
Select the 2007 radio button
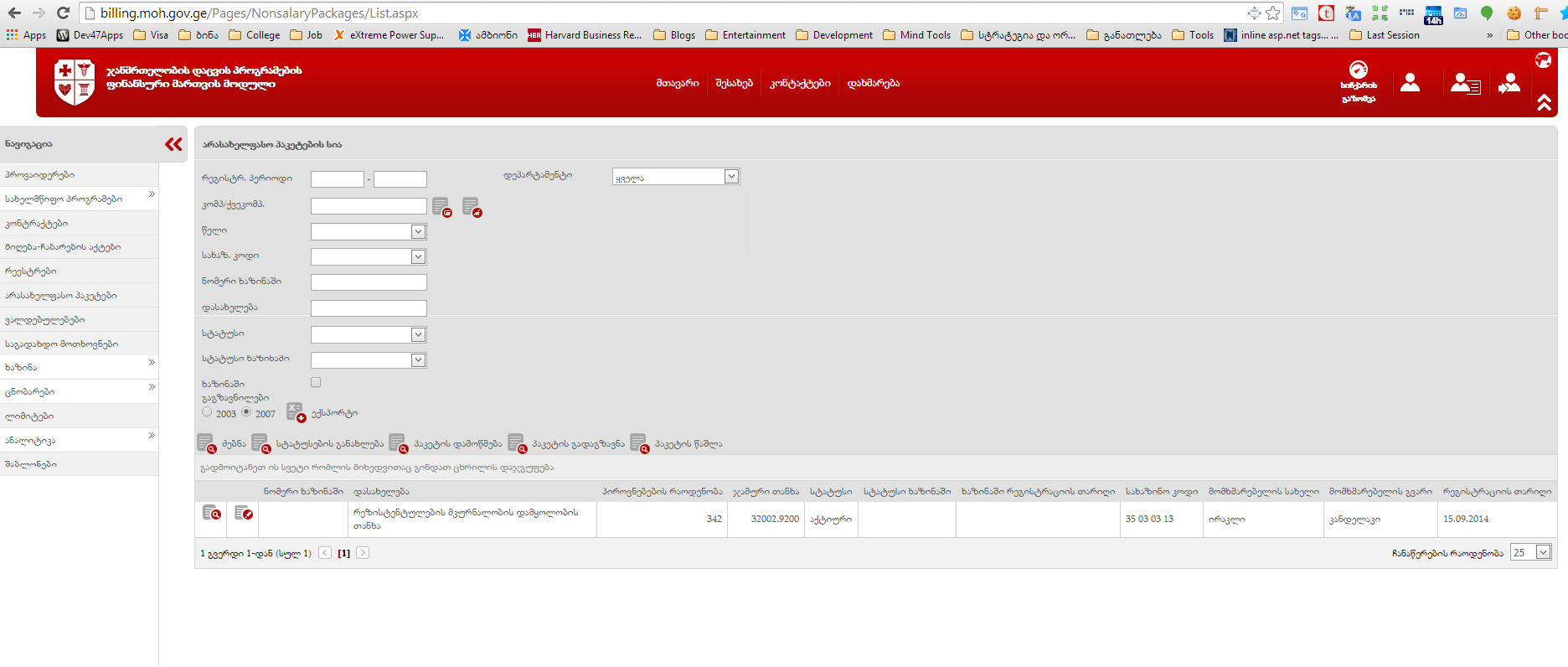[246, 412]
